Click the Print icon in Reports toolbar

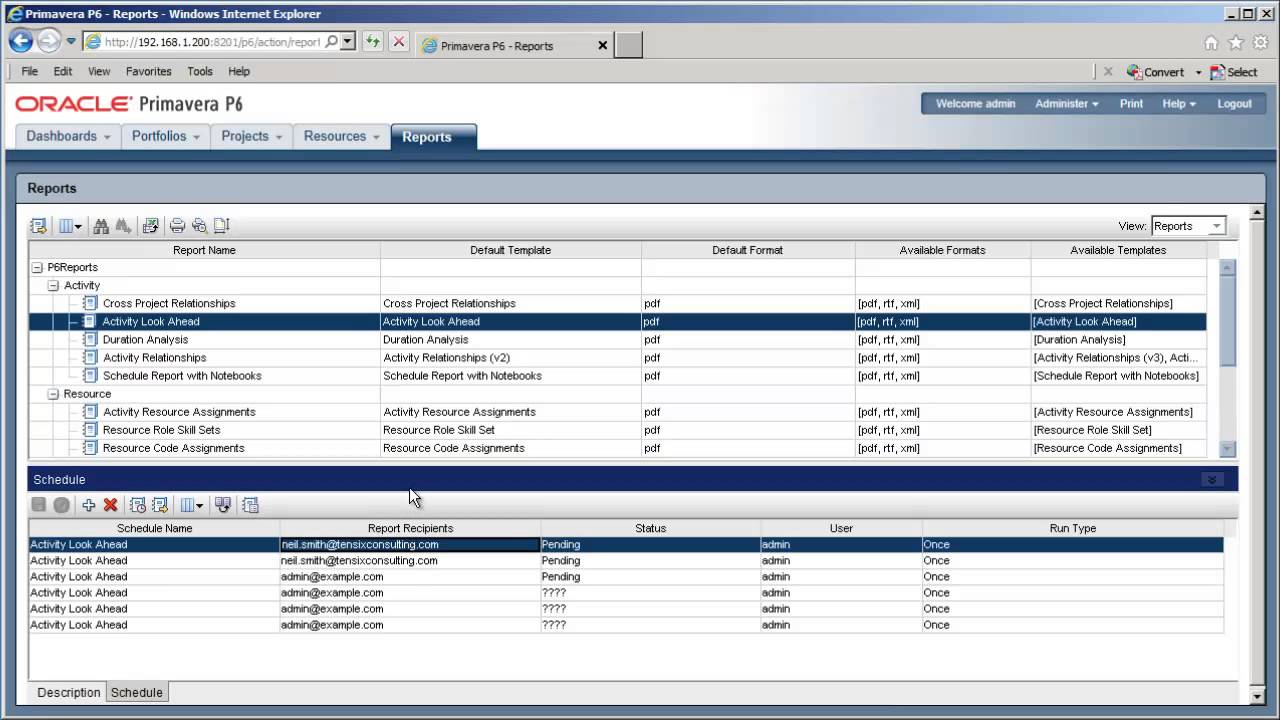[x=177, y=226]
